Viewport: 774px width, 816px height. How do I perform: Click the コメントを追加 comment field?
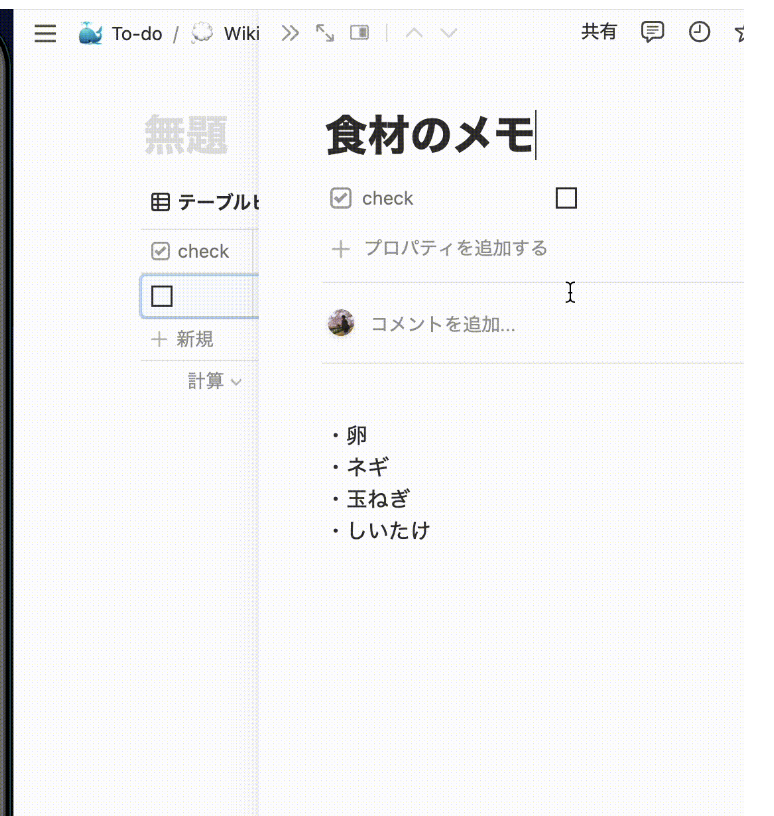[443, 324]
